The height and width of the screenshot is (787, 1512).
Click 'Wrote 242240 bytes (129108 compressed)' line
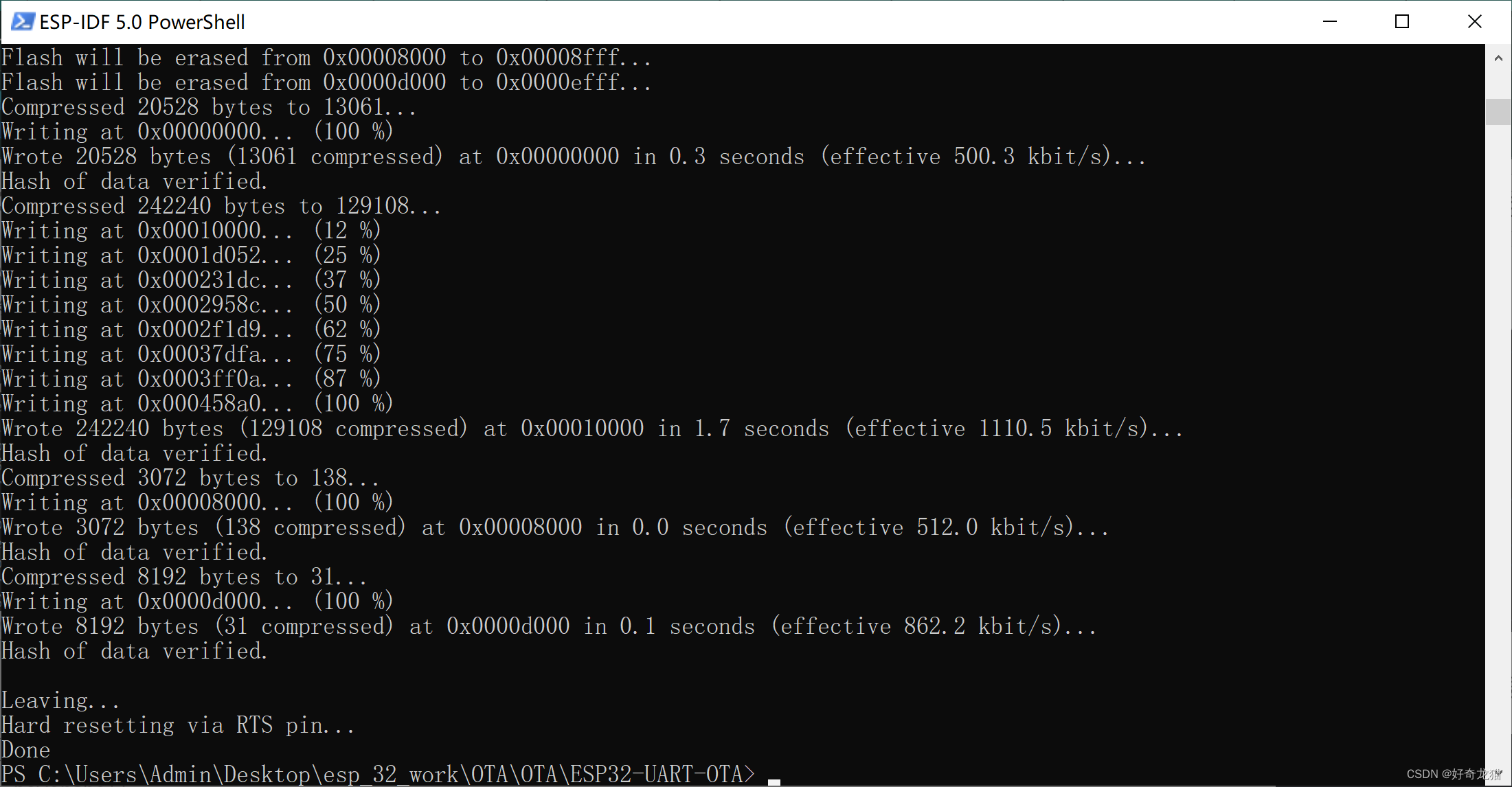[x=592, y=429]
